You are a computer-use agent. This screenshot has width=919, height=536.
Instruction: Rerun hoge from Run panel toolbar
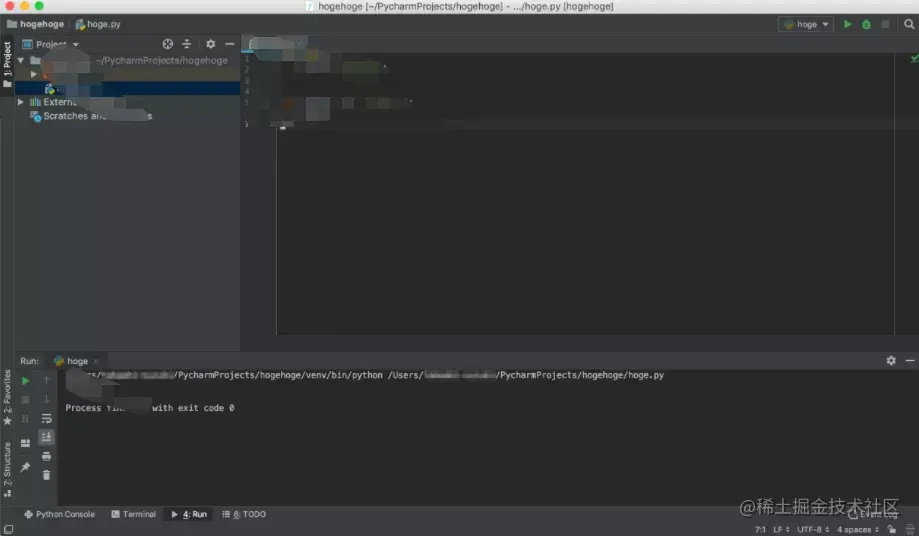coord(25,381)
